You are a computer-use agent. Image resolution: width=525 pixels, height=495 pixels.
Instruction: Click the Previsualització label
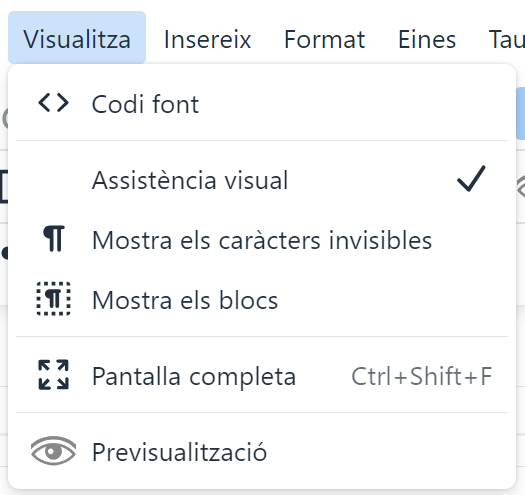179,452
